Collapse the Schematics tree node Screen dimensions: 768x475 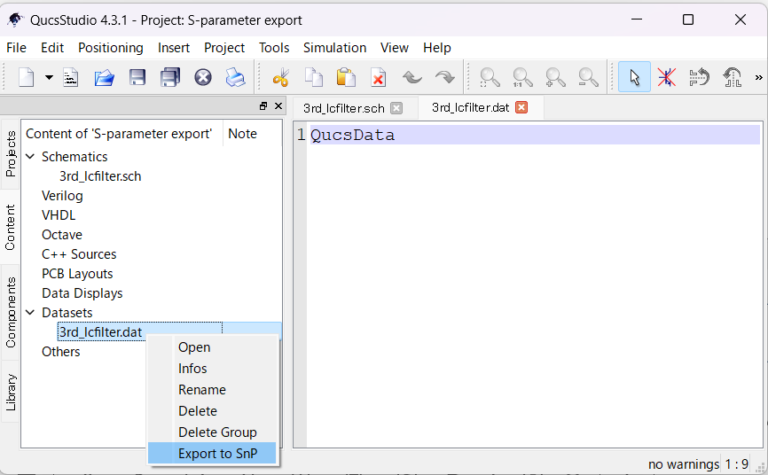tap(30, 157)
